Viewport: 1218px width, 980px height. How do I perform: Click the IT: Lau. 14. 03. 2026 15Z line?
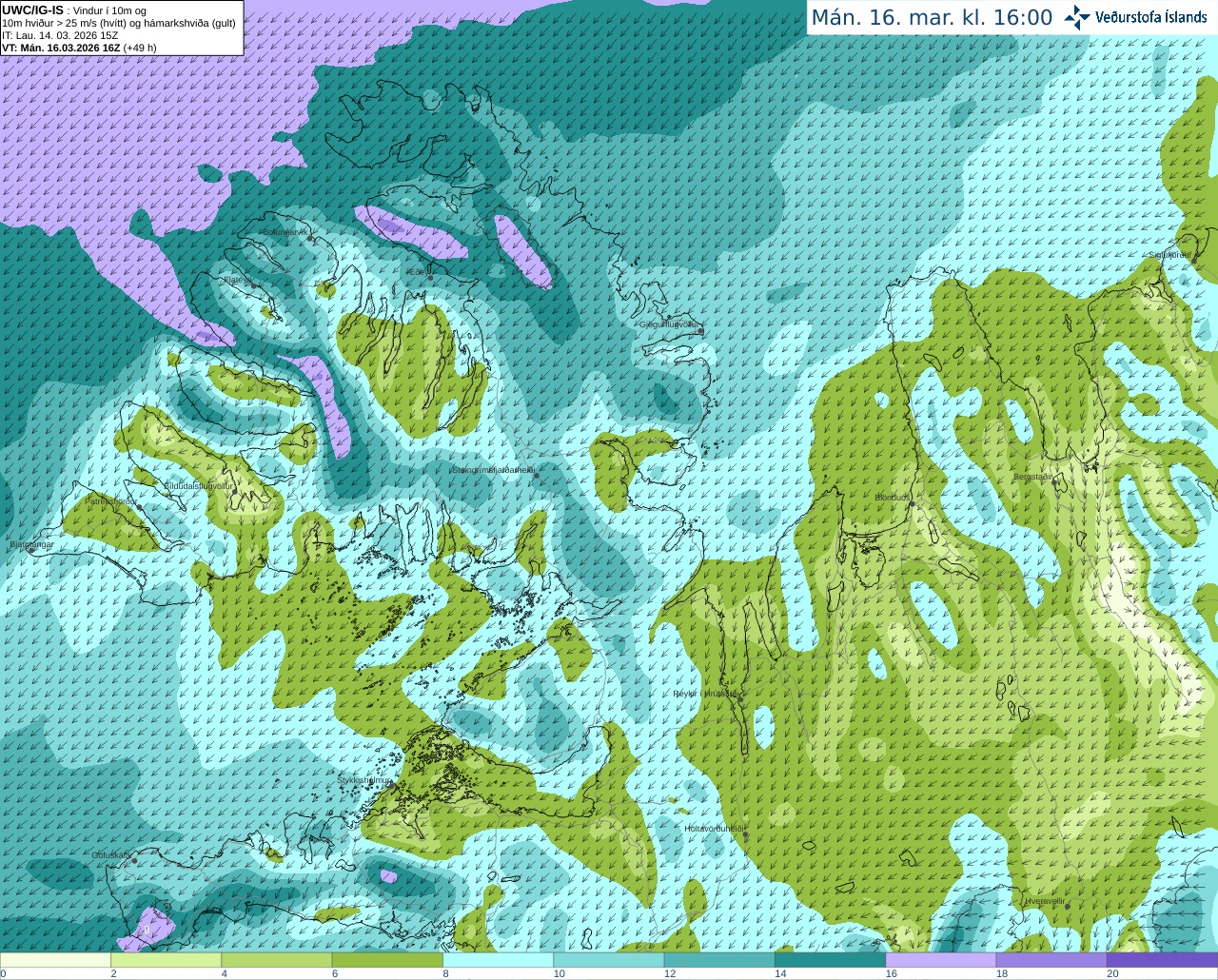(60, 35)
